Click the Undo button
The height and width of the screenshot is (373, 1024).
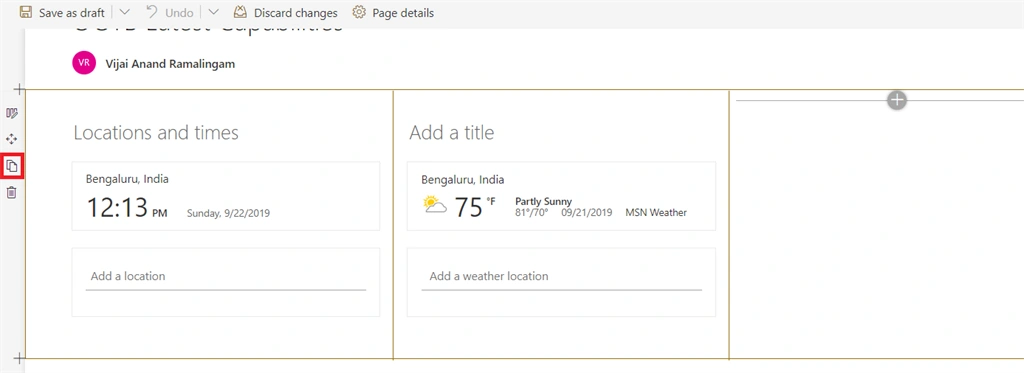tap(170, 12)
